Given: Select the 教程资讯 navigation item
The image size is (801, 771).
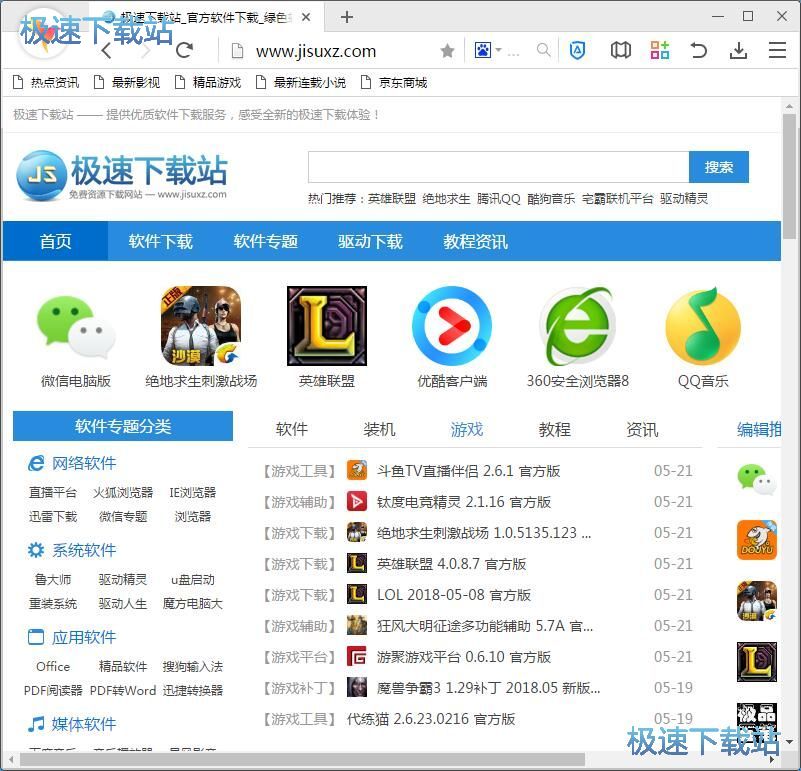Looking at the screenshot, I should coord(476,241).
